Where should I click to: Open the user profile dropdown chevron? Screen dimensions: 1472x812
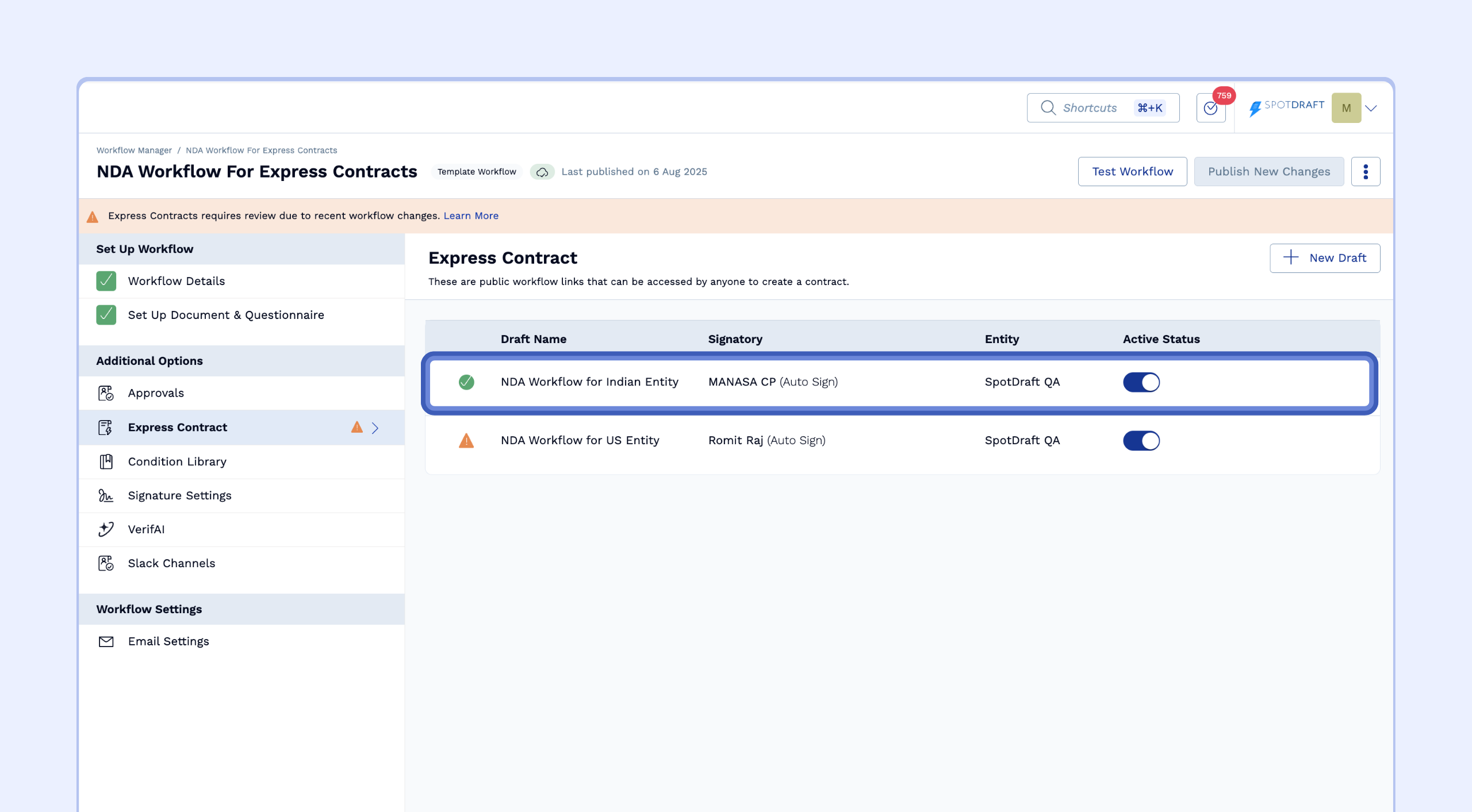click(x=1371, y=108)
